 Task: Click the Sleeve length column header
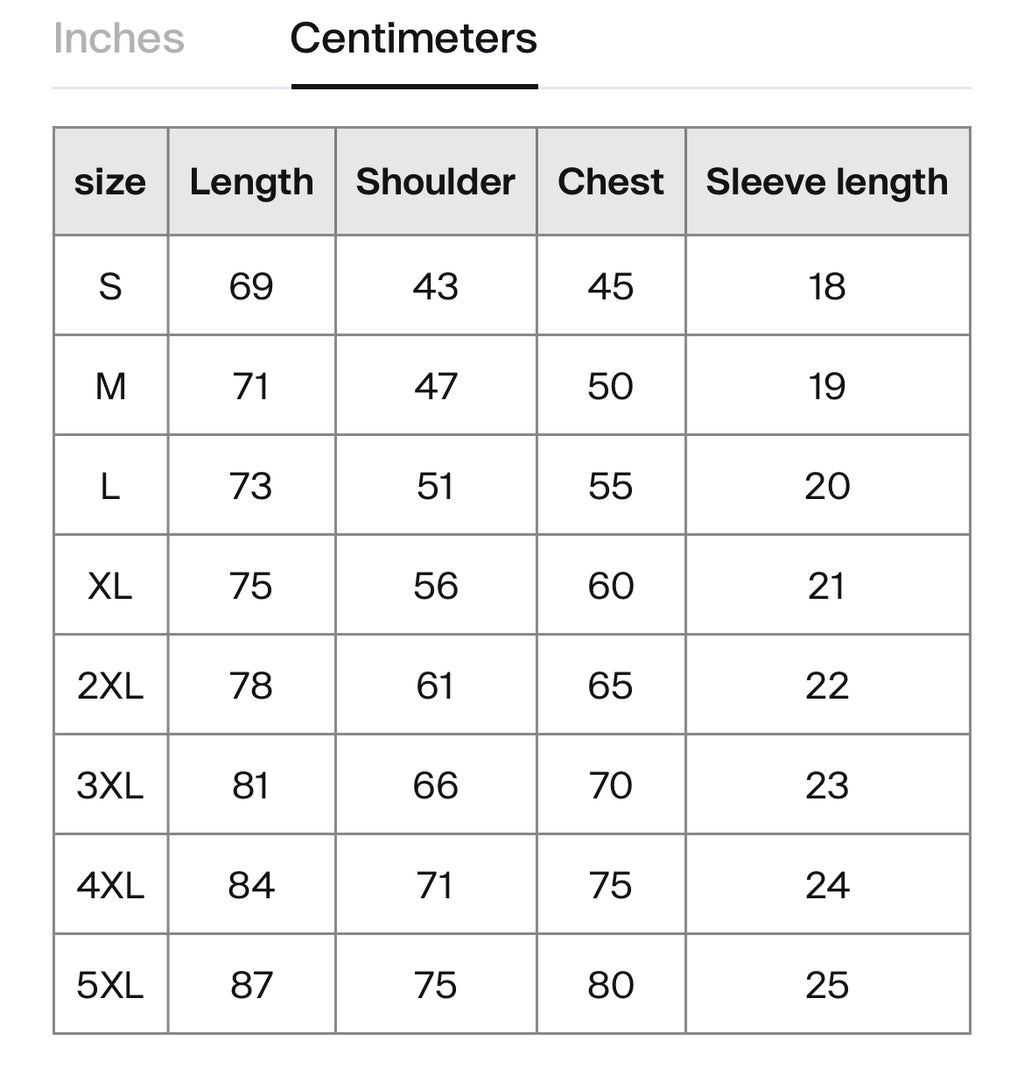pyautogui.click(x=826, y=182)
